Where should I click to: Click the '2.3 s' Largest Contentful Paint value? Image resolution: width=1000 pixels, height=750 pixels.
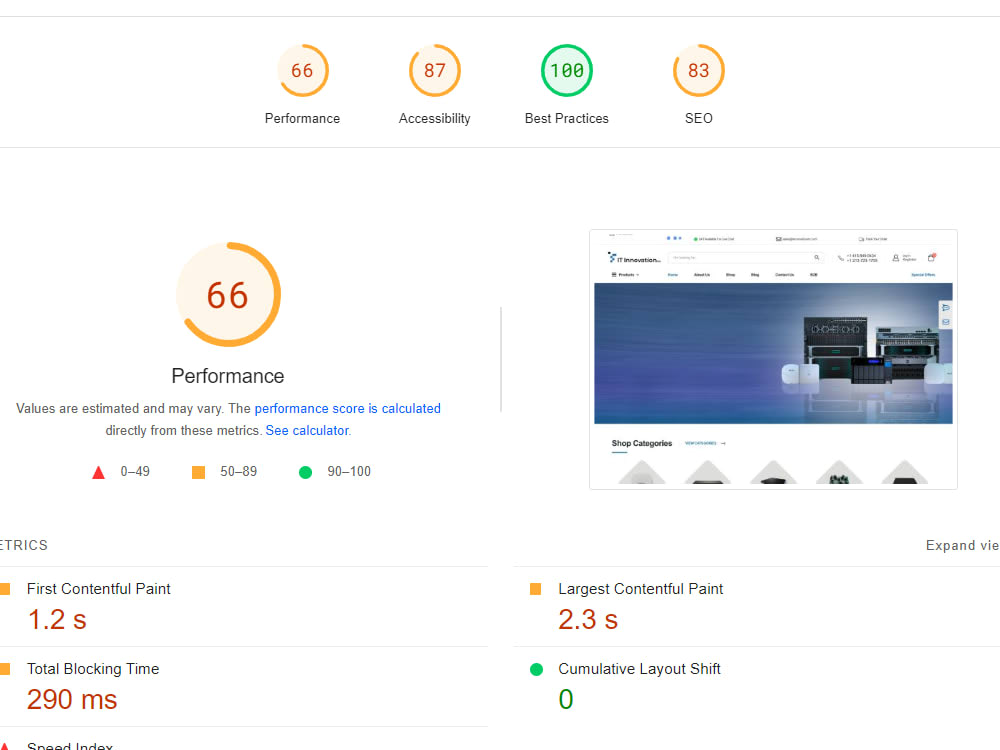tap(588, 620)
